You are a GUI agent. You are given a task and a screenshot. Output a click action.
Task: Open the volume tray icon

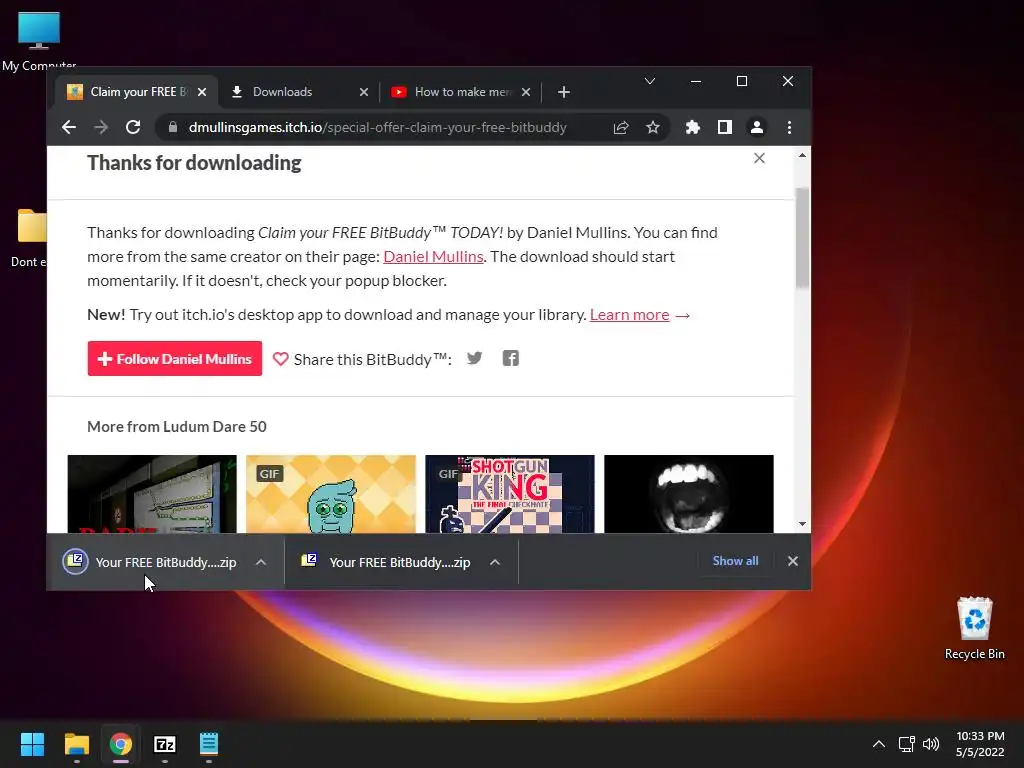pyautogui.click(x=931, y=744)
